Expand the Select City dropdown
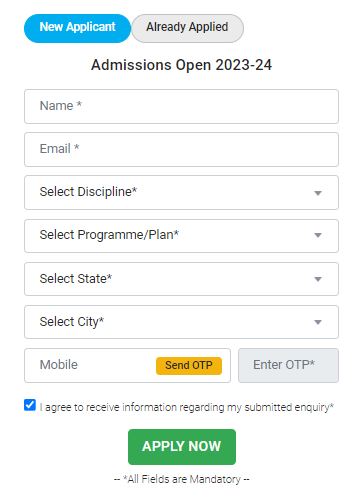 pos(181,322)
